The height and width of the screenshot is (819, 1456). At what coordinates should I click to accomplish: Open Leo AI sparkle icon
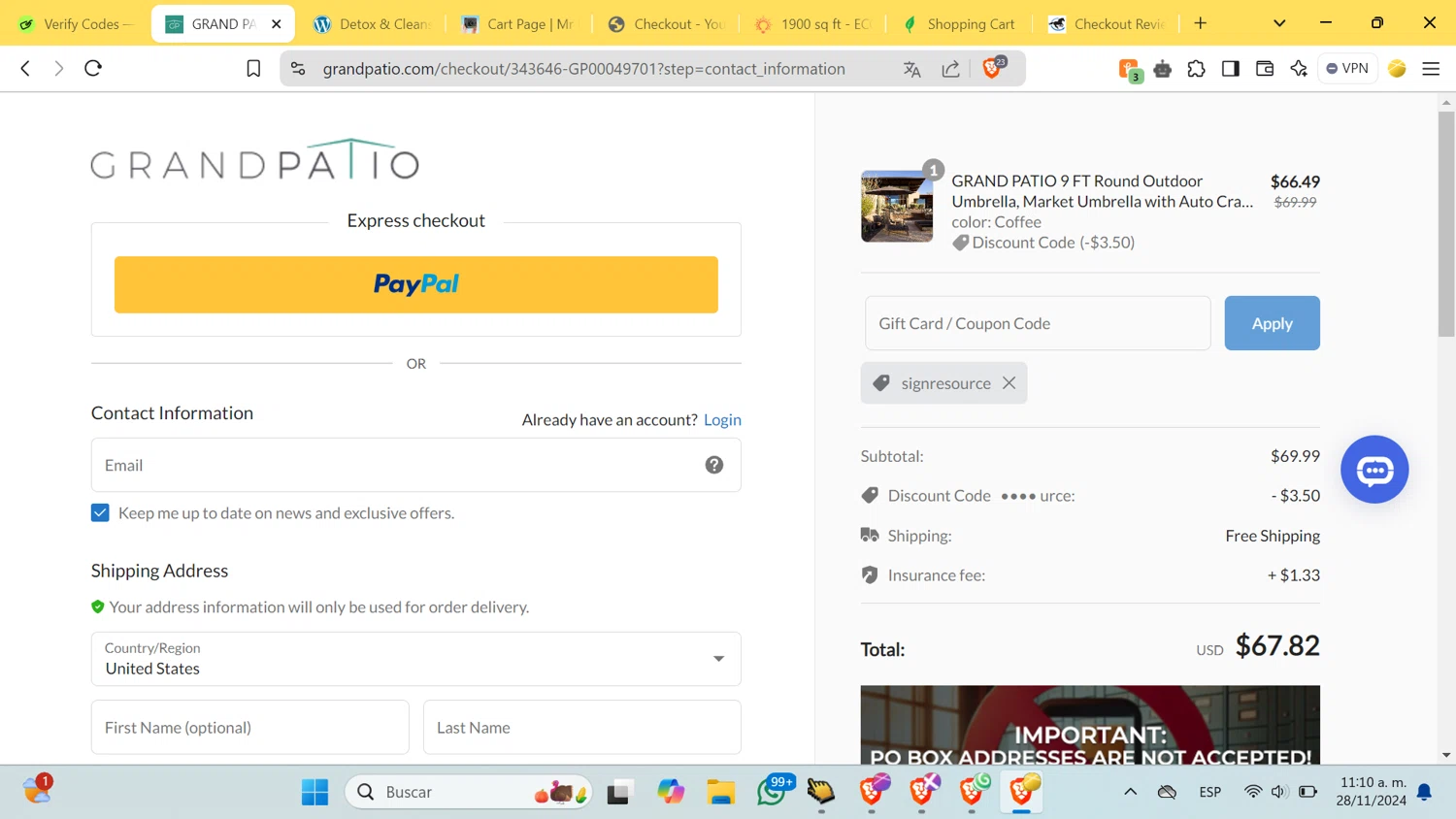click(x=1299, y=69)
